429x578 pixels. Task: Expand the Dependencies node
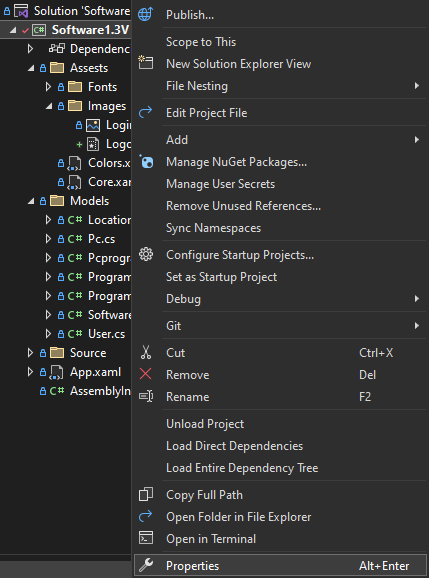click(x=30, y=49)
